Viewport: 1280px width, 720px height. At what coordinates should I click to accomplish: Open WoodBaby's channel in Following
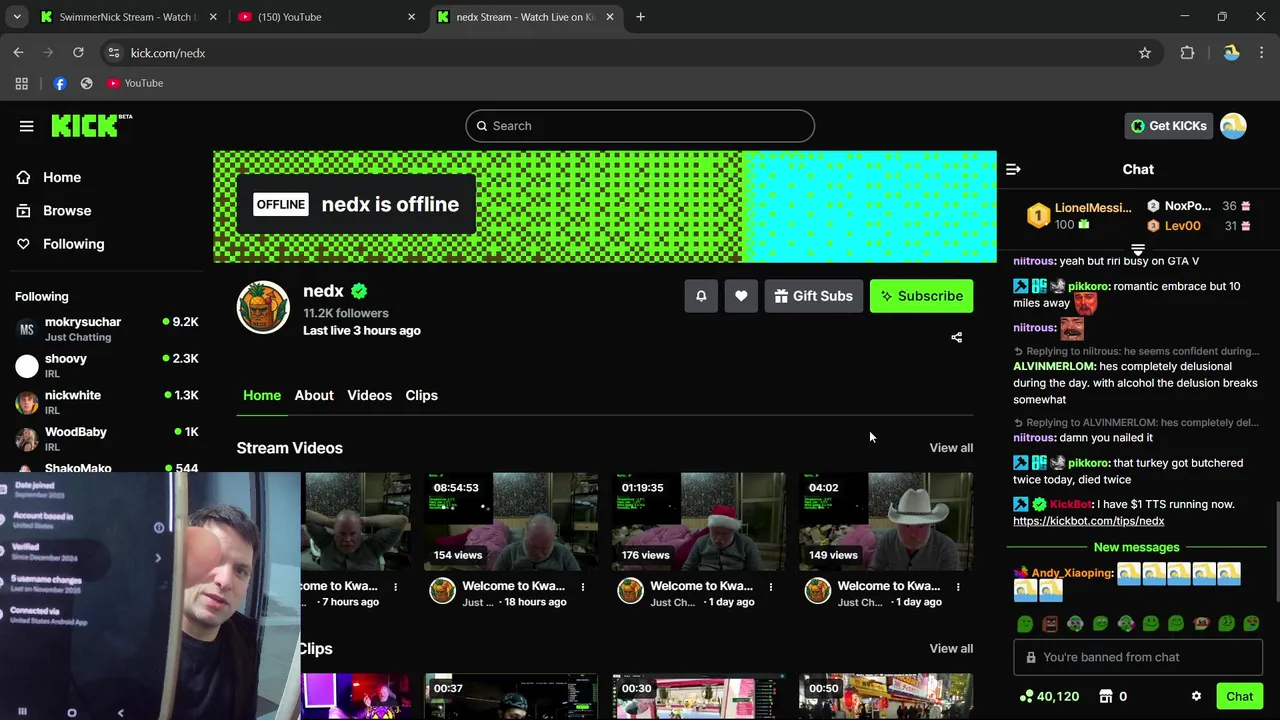point(106,439)
